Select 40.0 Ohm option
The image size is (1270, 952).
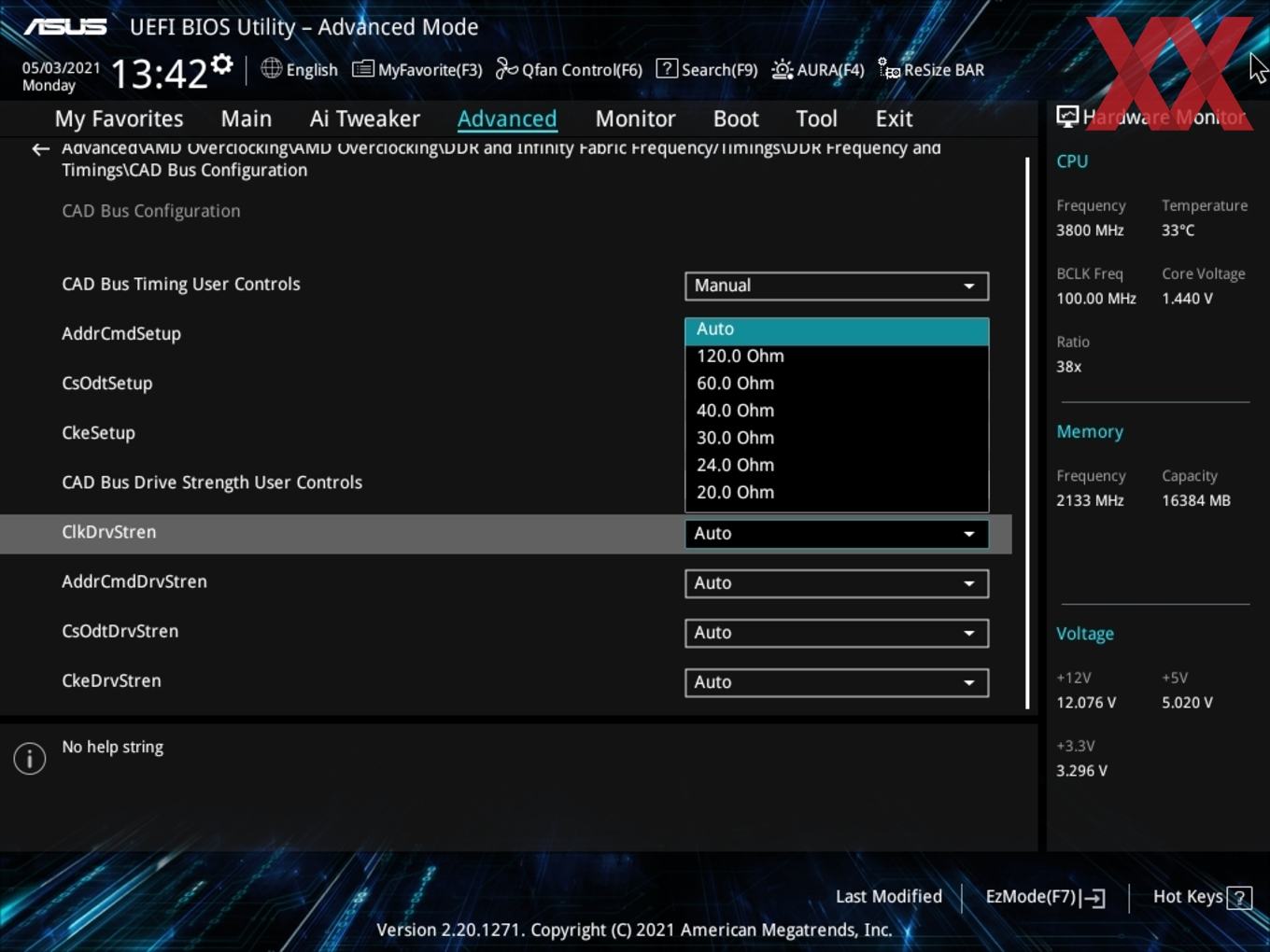[x=837, y=411]
